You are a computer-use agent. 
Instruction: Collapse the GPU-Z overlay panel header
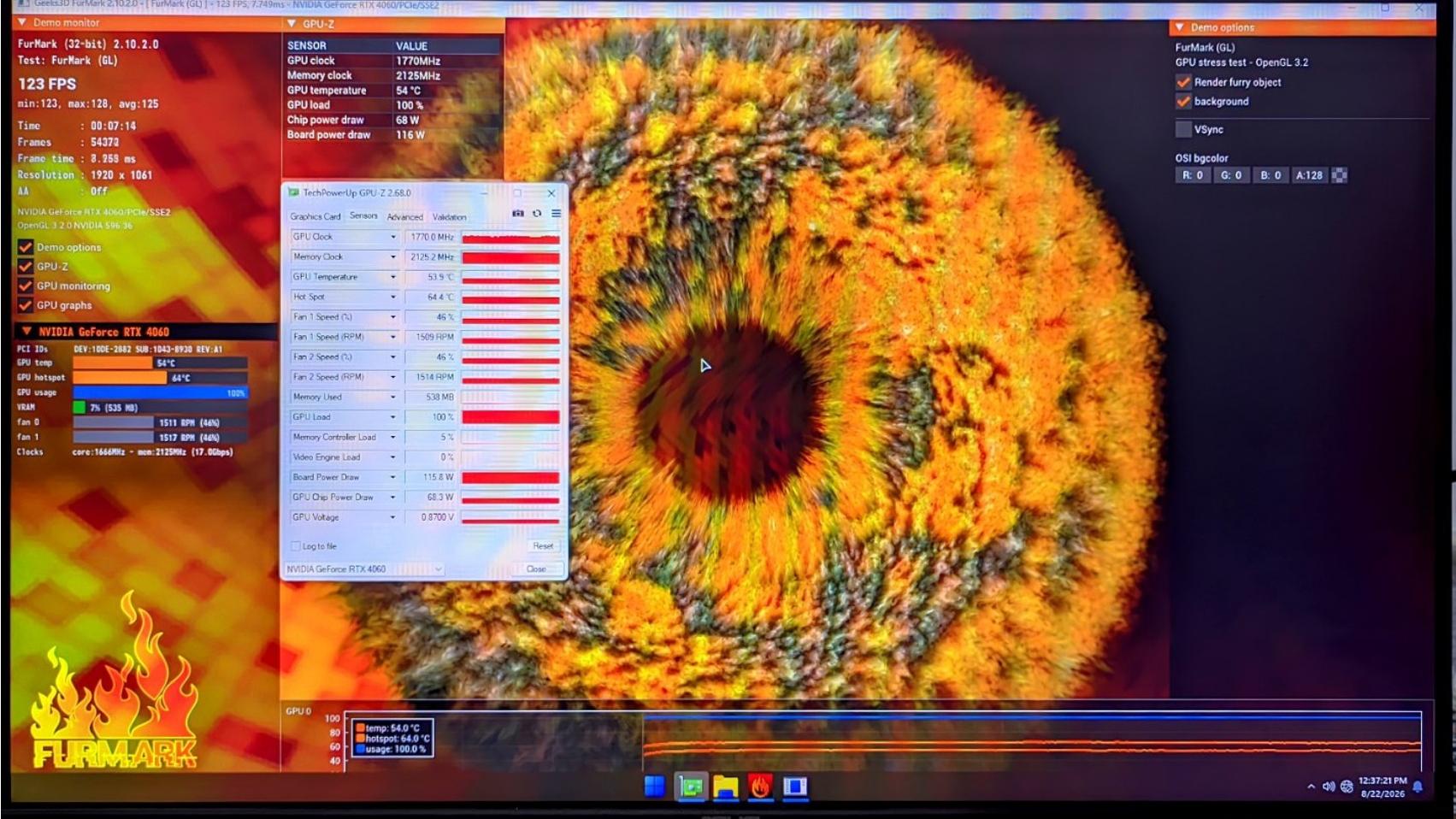point(292,24)
